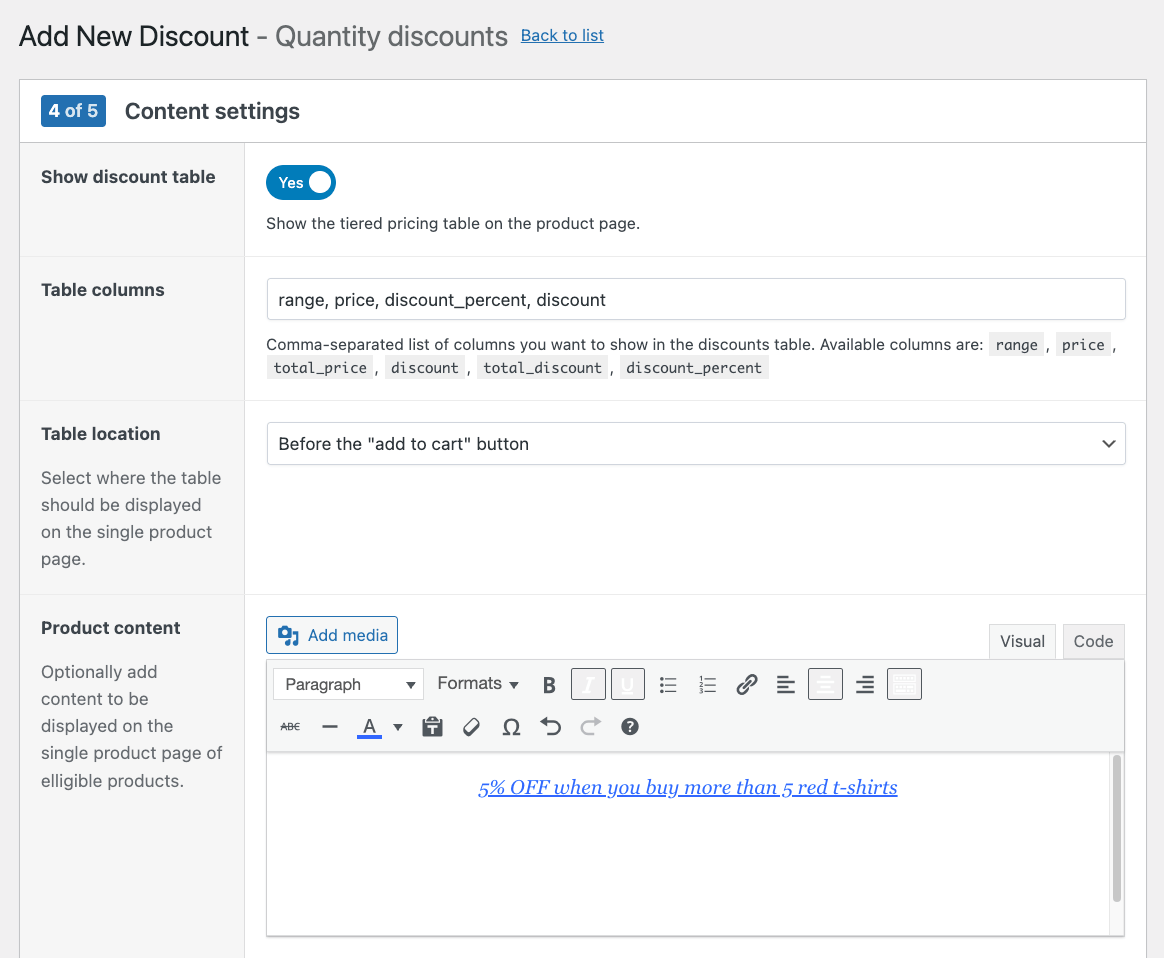Viewport: 1164px width, 958px height.
Task: Click the 'Content settings' heading
Action: pyautogui.click(x=212, y=111)
